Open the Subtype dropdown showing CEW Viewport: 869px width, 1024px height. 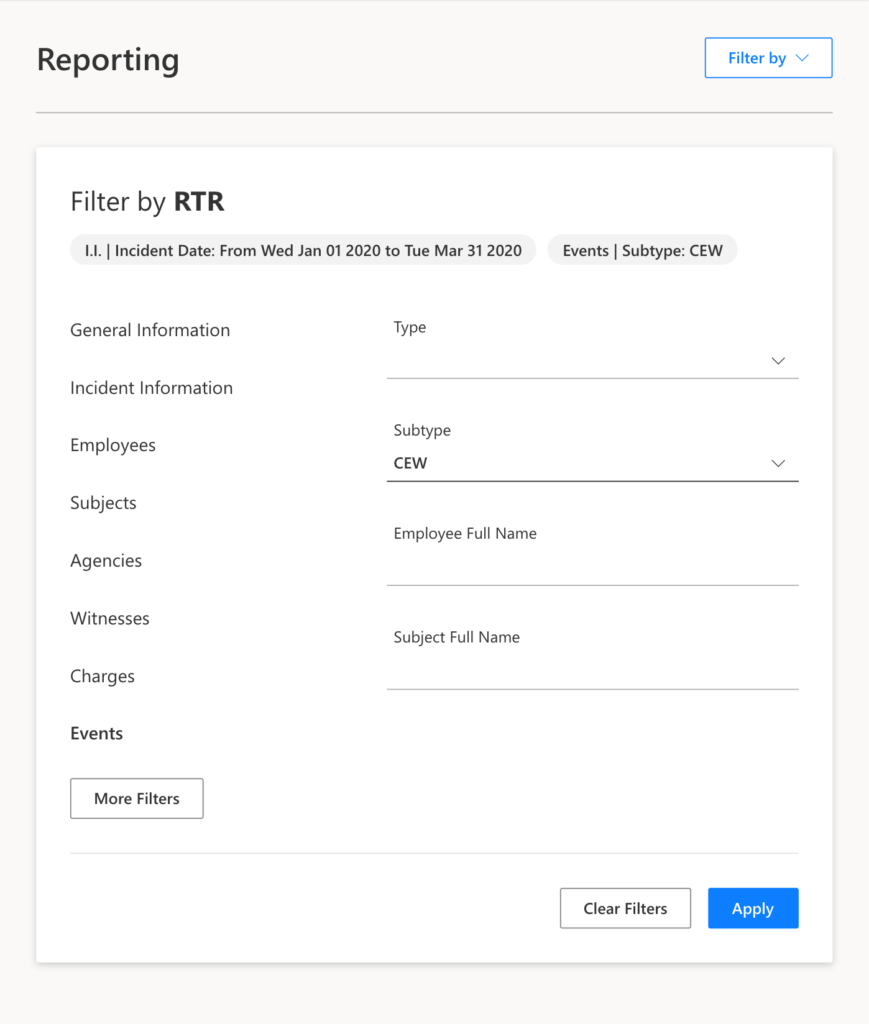click(580, 464)
